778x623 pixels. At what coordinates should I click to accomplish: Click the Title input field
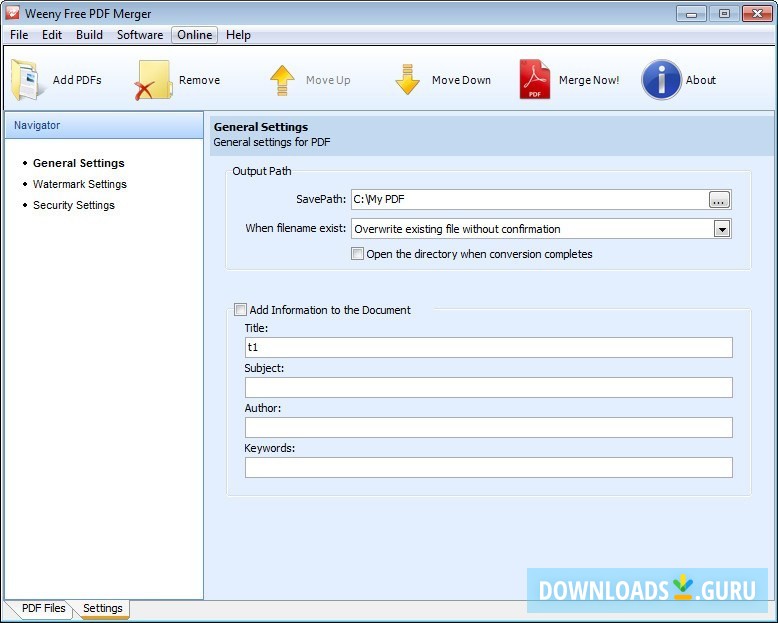[488, 347]
